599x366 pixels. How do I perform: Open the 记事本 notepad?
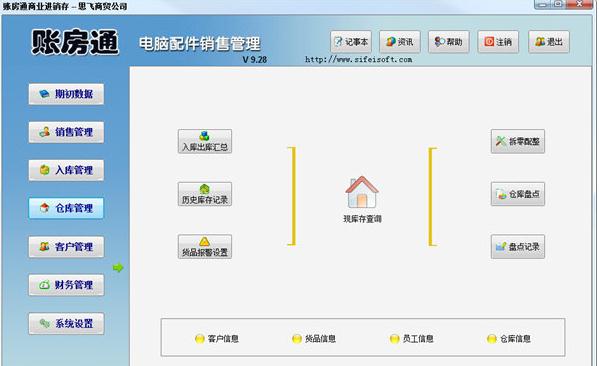click(351, 42)
